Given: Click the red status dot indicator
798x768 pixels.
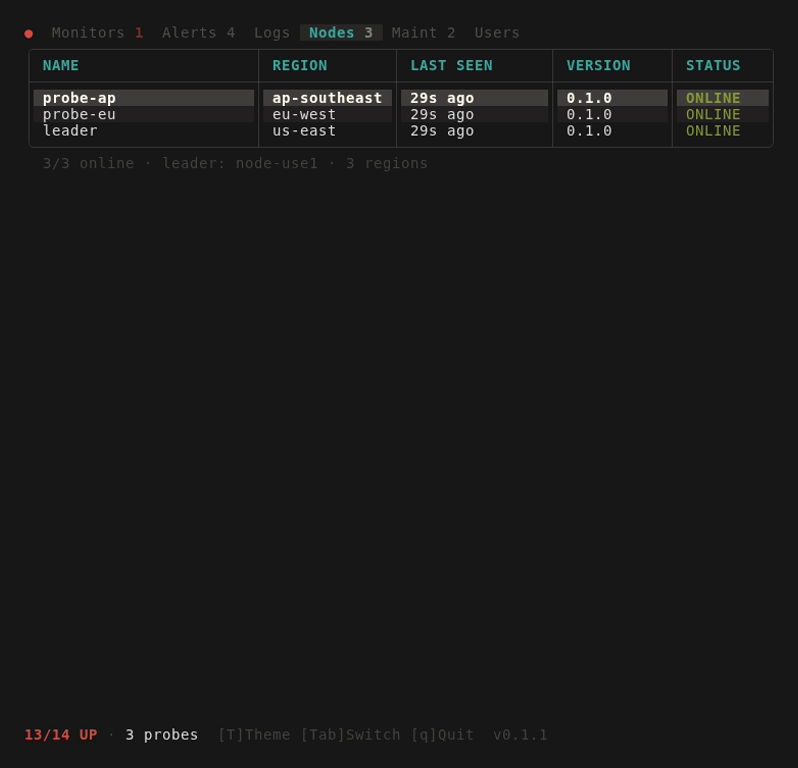Looking at the screenshot, I should click(28, 34).
